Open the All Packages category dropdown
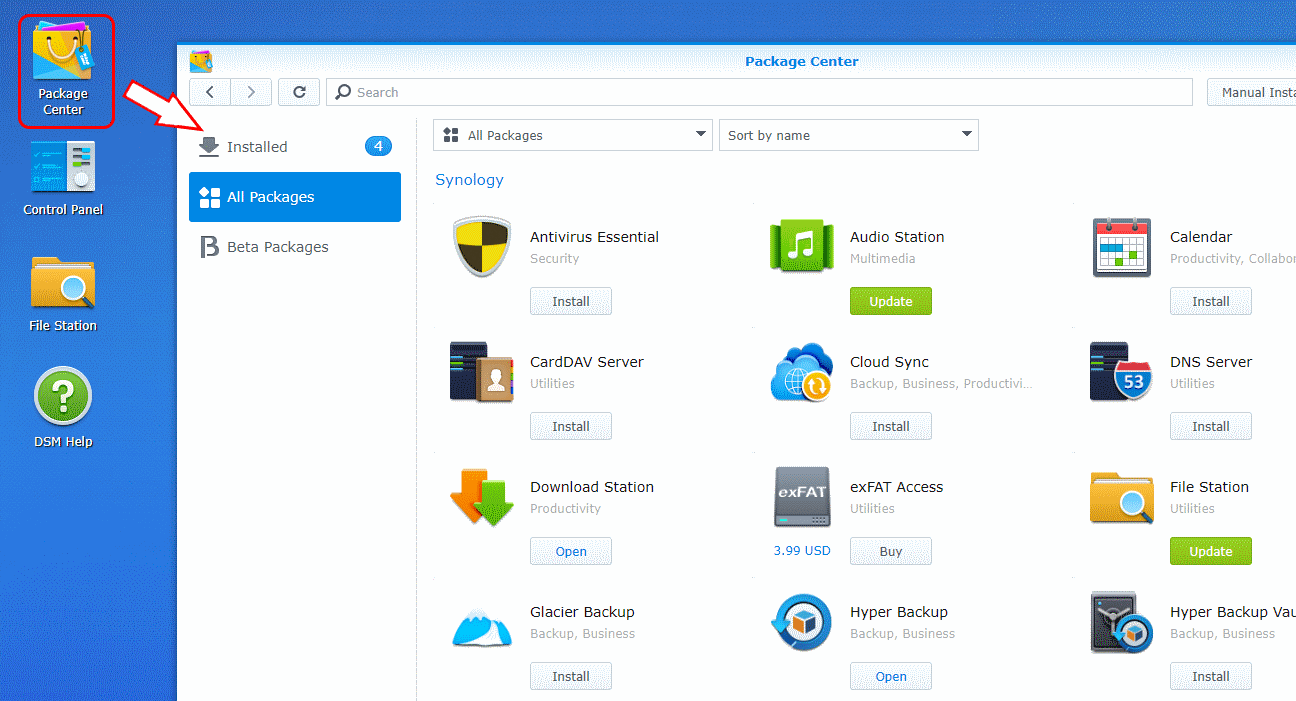 [x=573, y=135]
